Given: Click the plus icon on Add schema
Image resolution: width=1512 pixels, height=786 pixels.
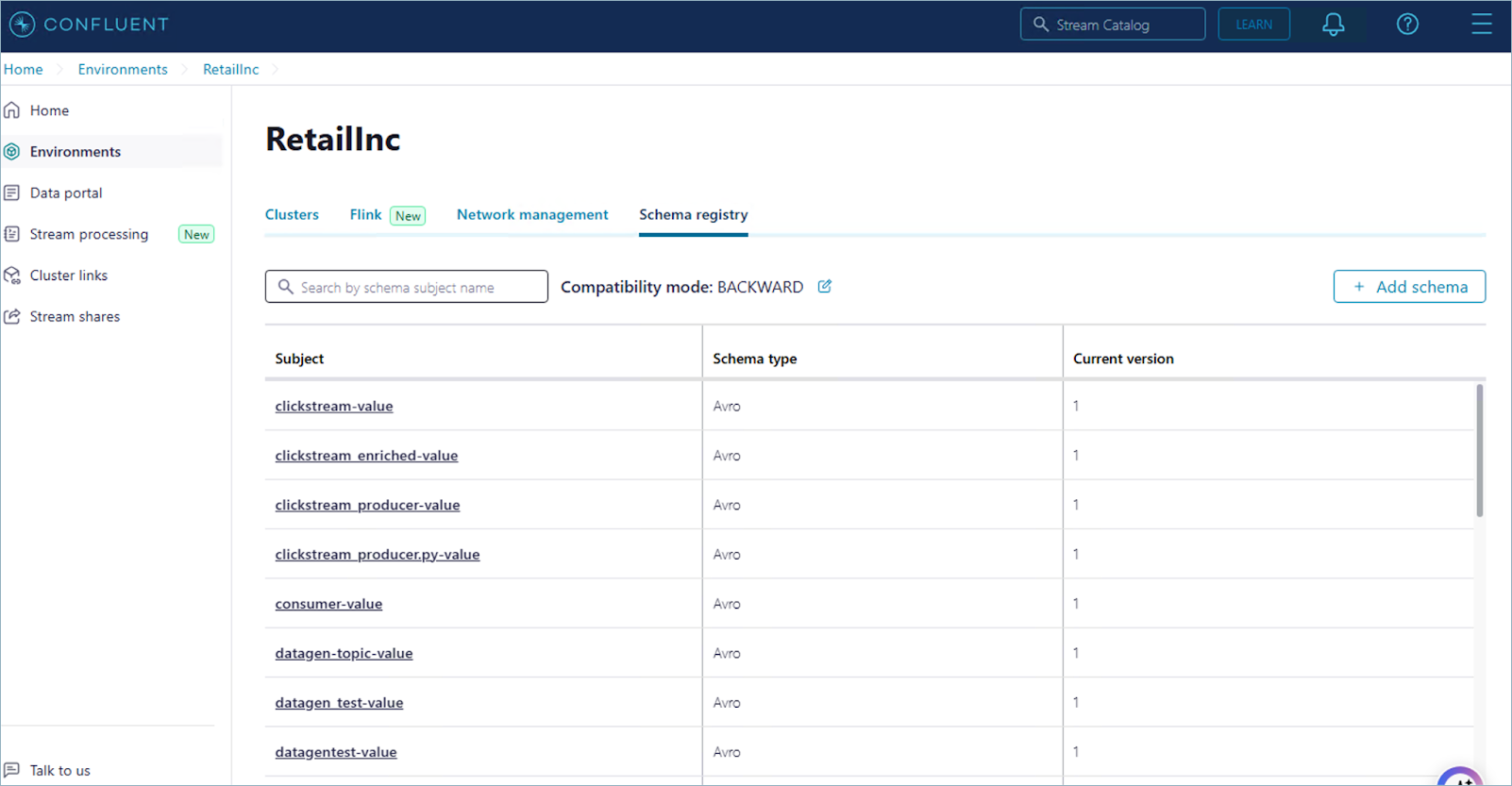Looking at the screenshot, I should pyautogui.click(x=1359, y=287).
